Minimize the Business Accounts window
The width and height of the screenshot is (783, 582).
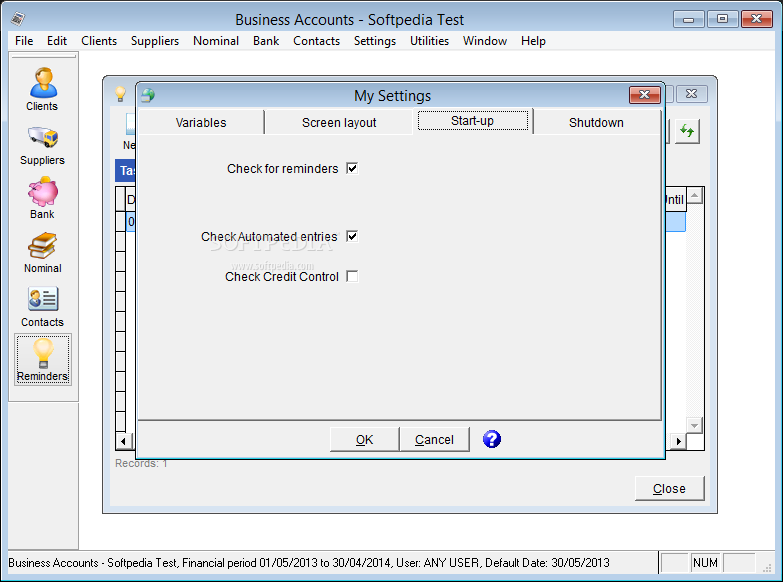tap(688, 19)
